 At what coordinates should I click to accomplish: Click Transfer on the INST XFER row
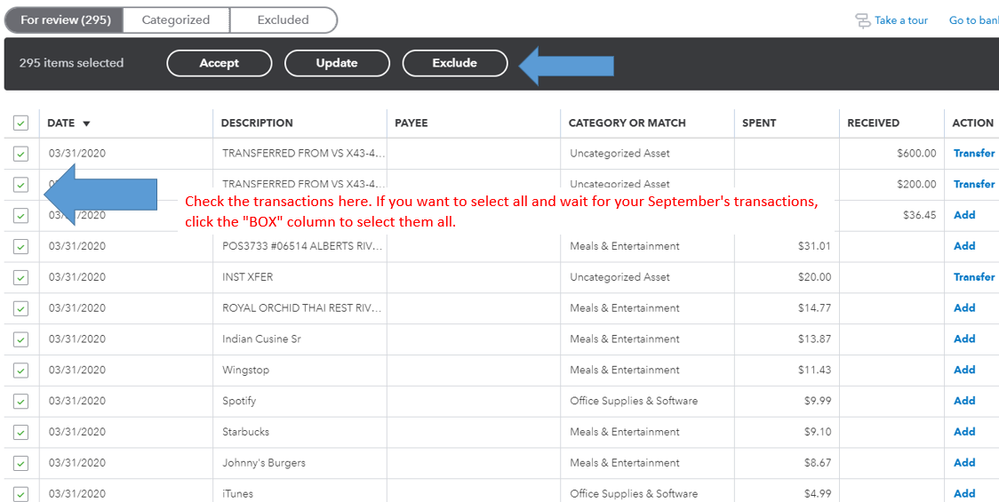click(974, 277)
